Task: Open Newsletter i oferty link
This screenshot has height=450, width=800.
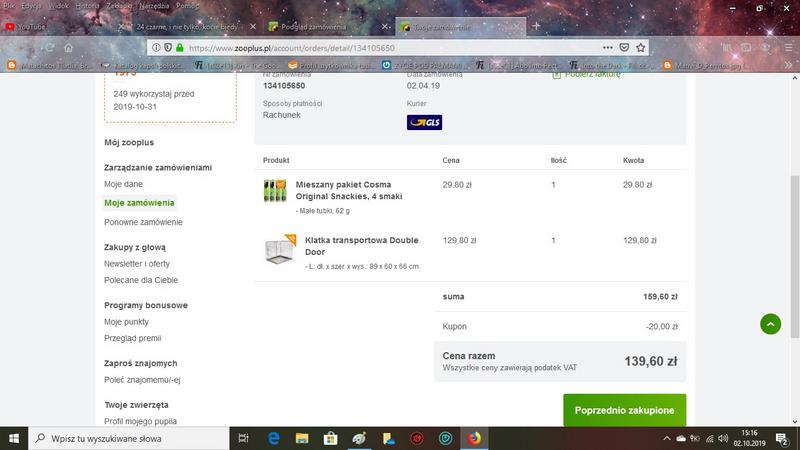Action: (137, 264)
